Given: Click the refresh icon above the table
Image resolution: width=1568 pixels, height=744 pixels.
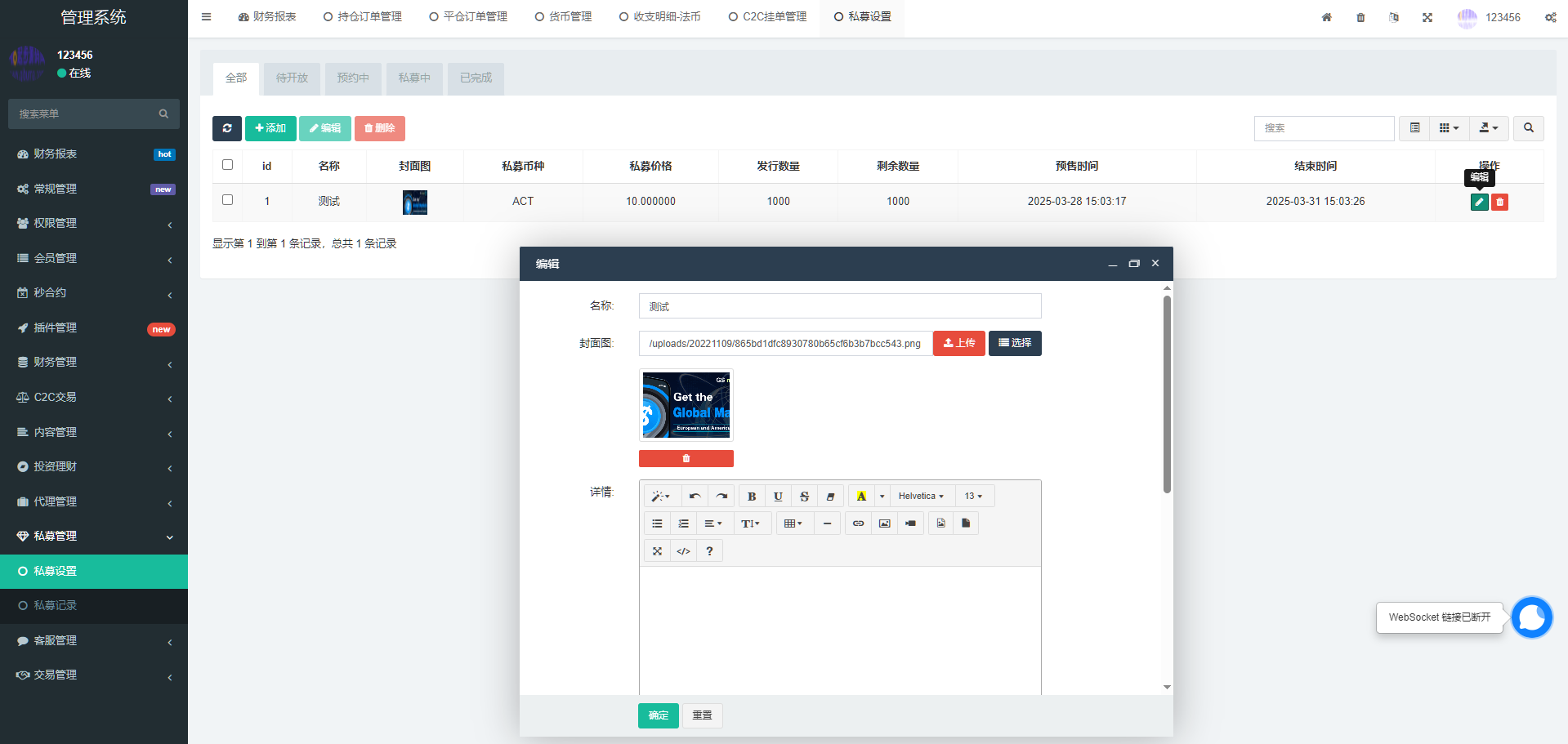Looking at the screenshot, I should (227, 128).
